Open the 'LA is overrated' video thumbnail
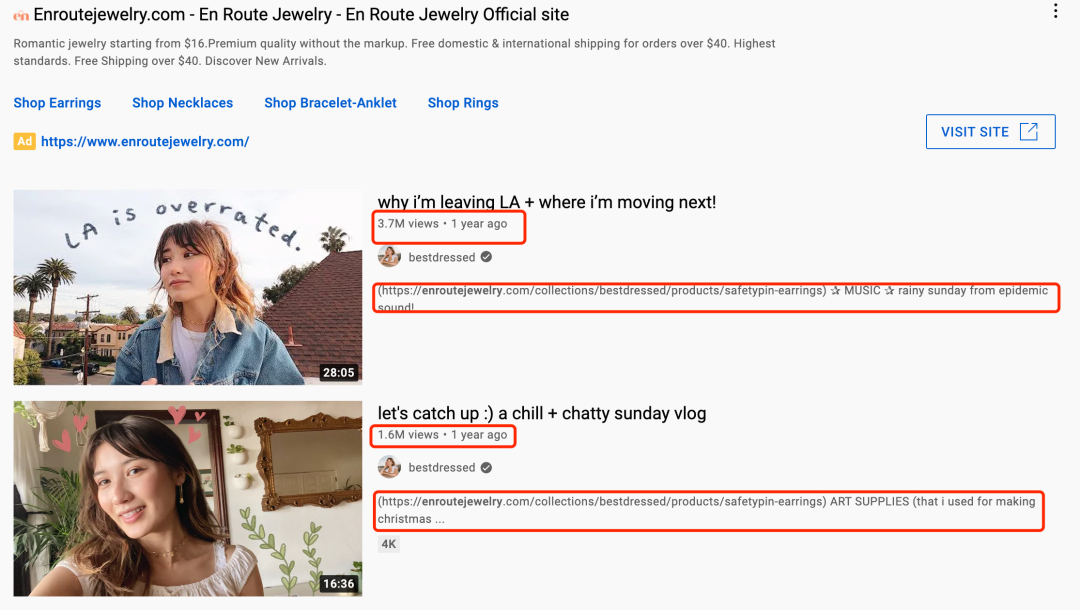Viewport: 1080px width, 610px height. pyautogui.click(x=187, y=287)
